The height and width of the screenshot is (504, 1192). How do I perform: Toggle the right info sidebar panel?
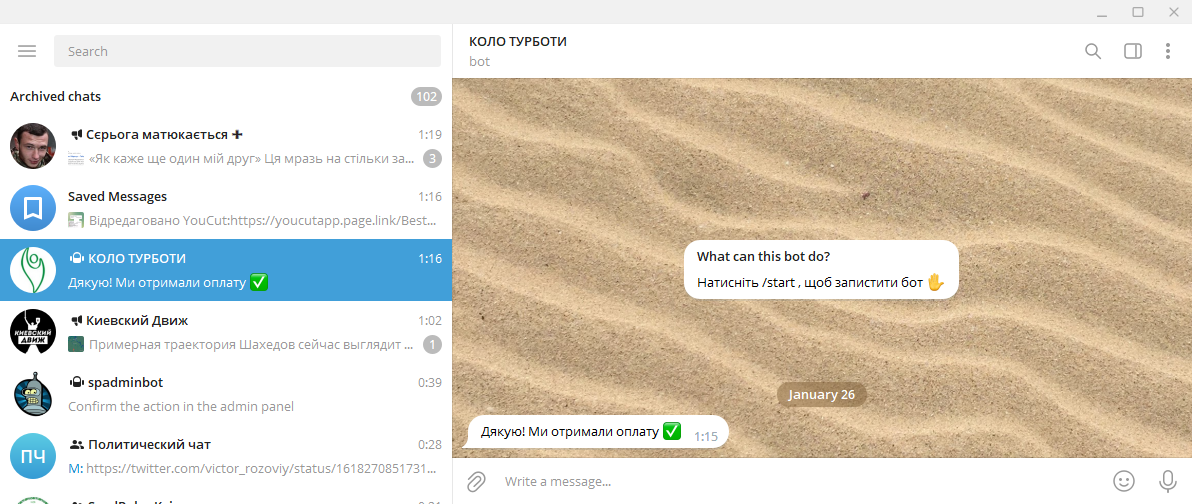coord(1133,51)
